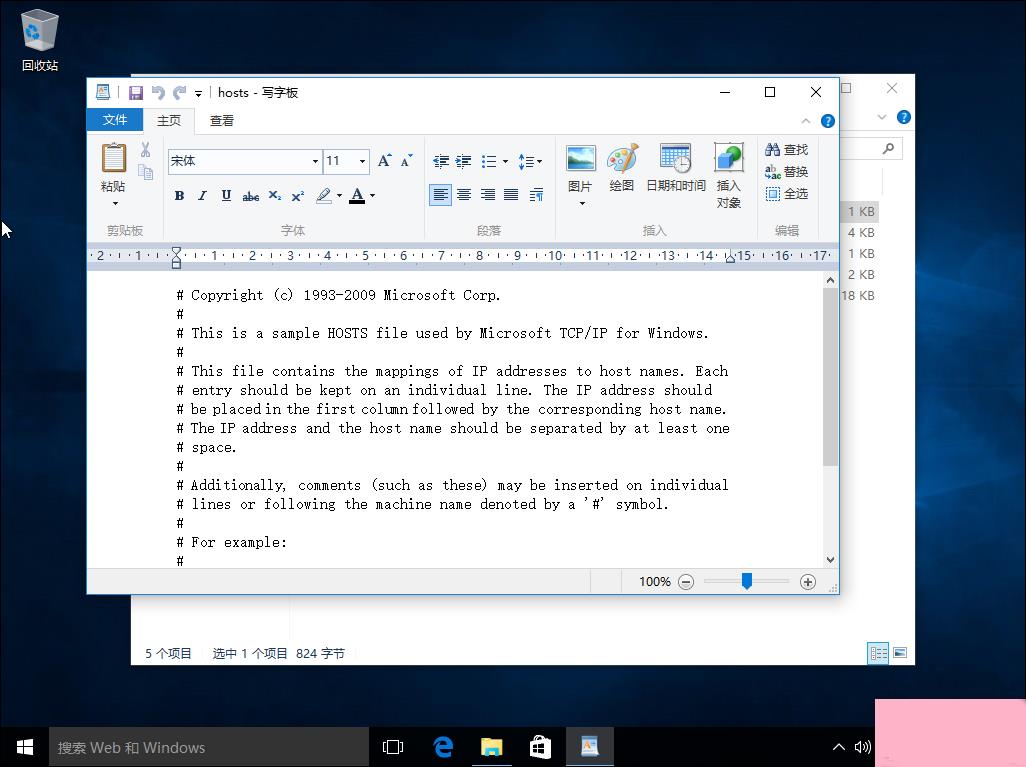Viewport: 1026px width, 767px height.
Task: Click the Cut scissors icon
Action: [145, 150]
